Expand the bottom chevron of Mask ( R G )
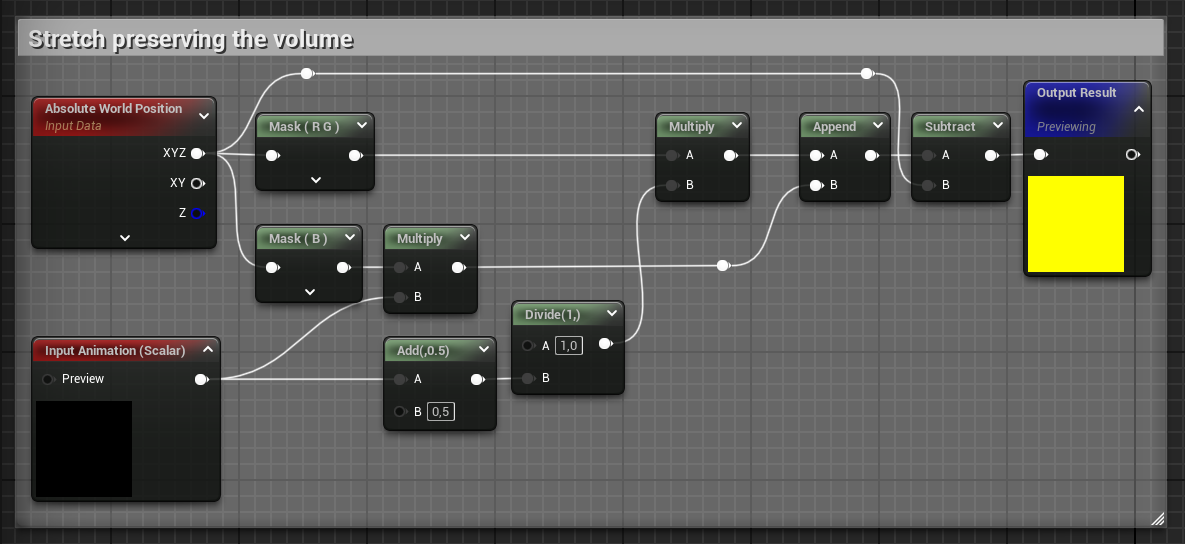Screen dimensions: 1185x544 tap(316, 180)
